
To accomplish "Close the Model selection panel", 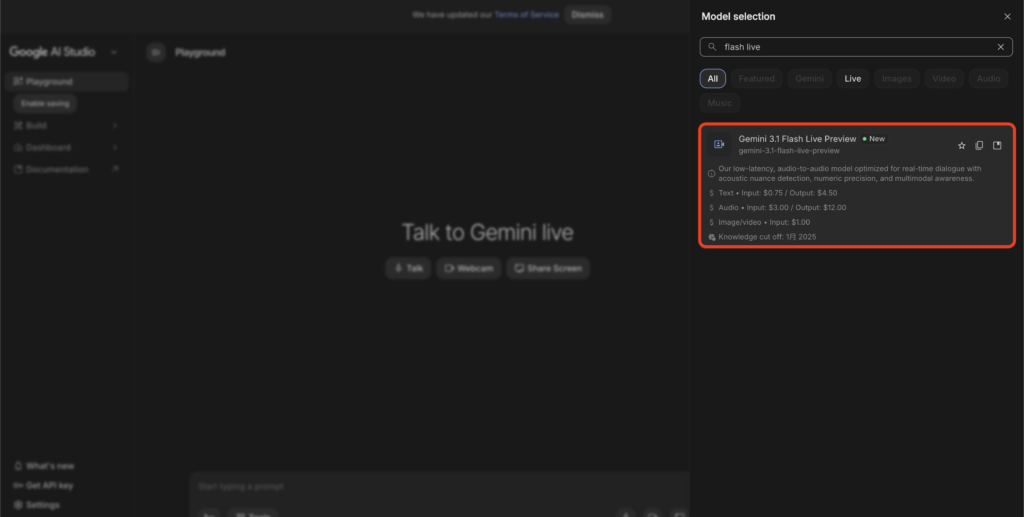I will pos(1007,17).
